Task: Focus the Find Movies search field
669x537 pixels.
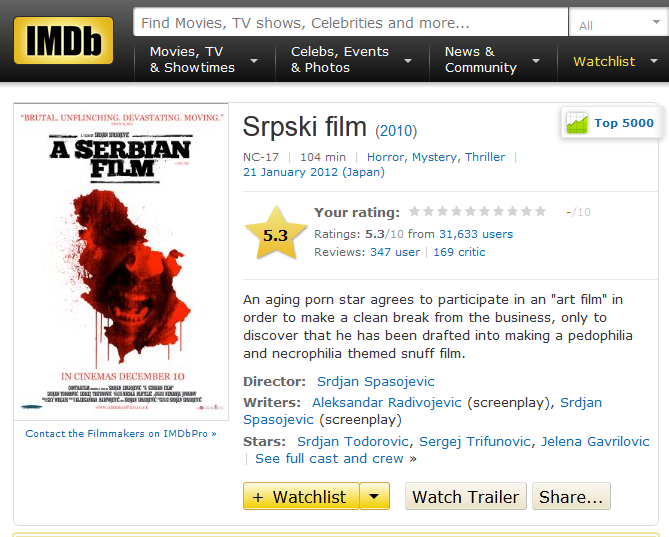Action: [350, 23]
